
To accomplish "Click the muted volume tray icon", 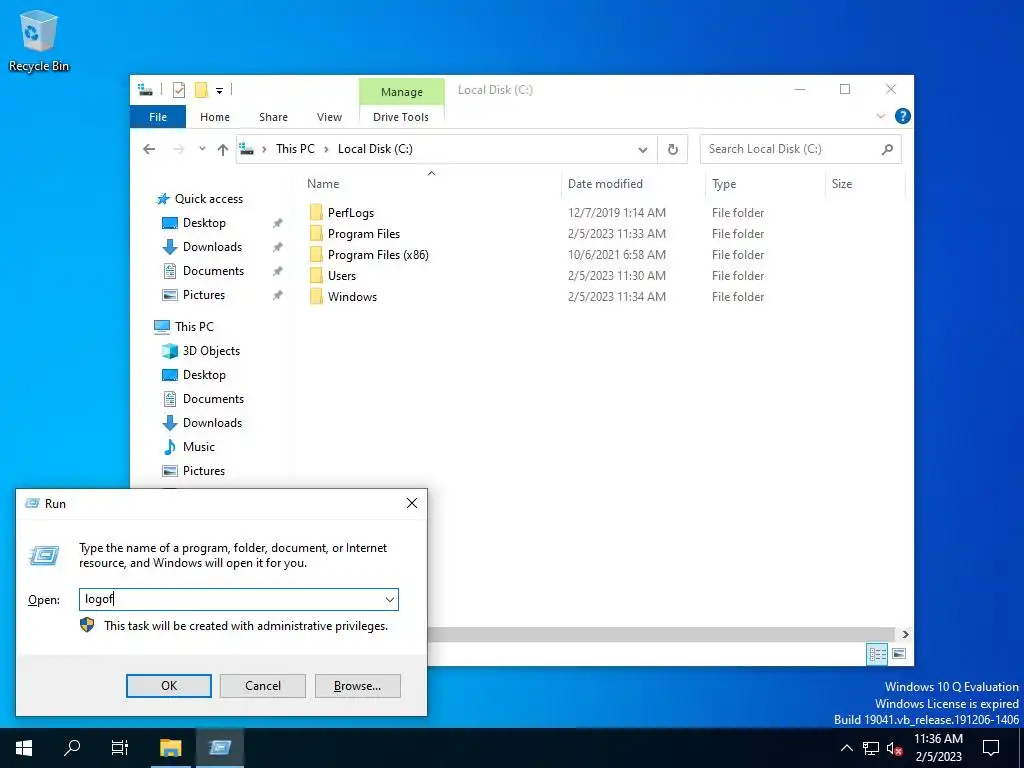I will 895,748.
